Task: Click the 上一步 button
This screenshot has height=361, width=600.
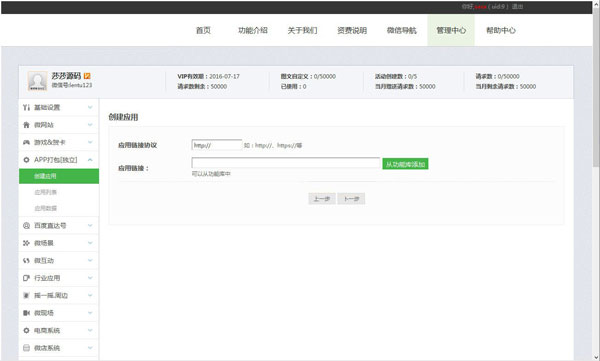Action: [x=322, y=199]
